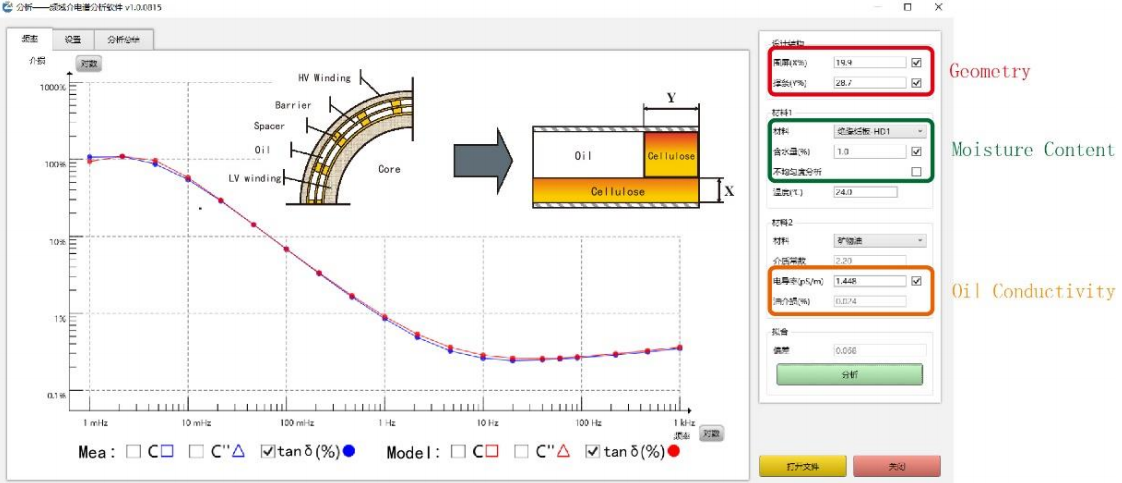Edit the temperature field 24.0

pos(865,192)
